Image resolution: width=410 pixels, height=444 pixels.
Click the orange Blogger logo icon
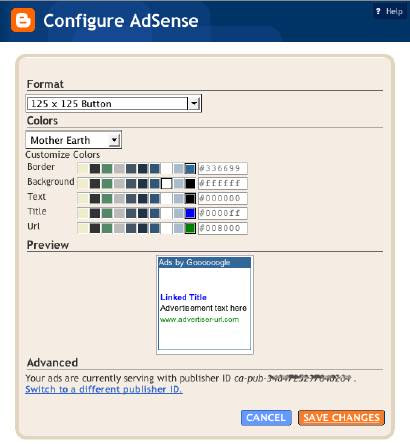coord(23,20)
